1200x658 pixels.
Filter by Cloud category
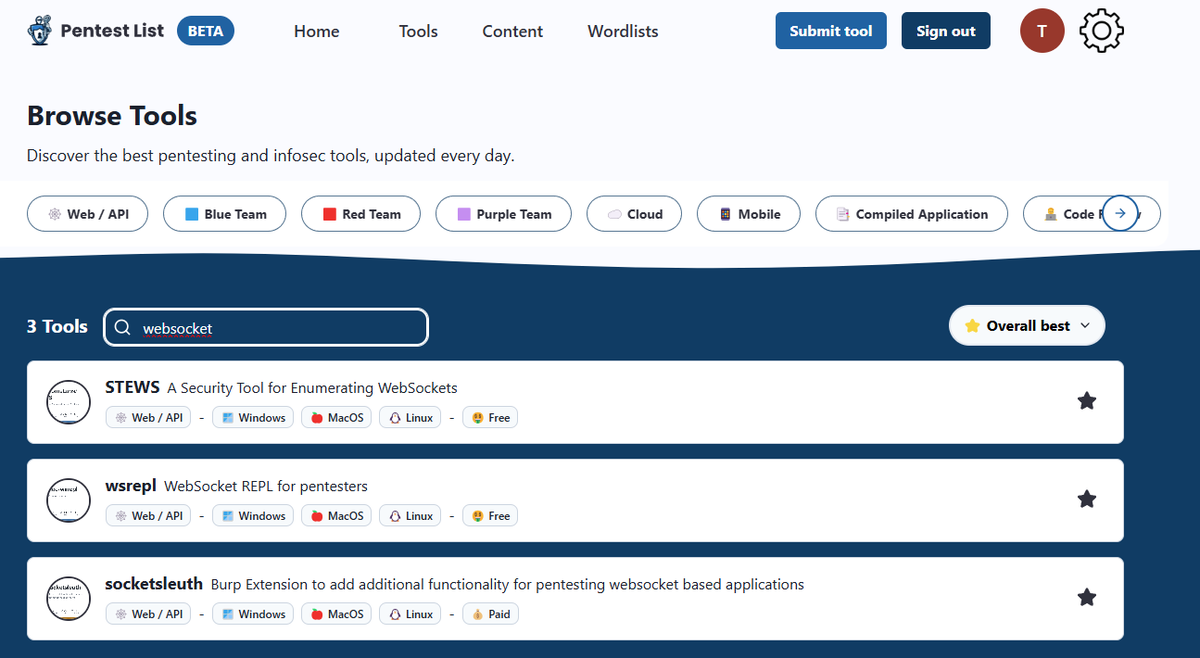coord(635,214)
